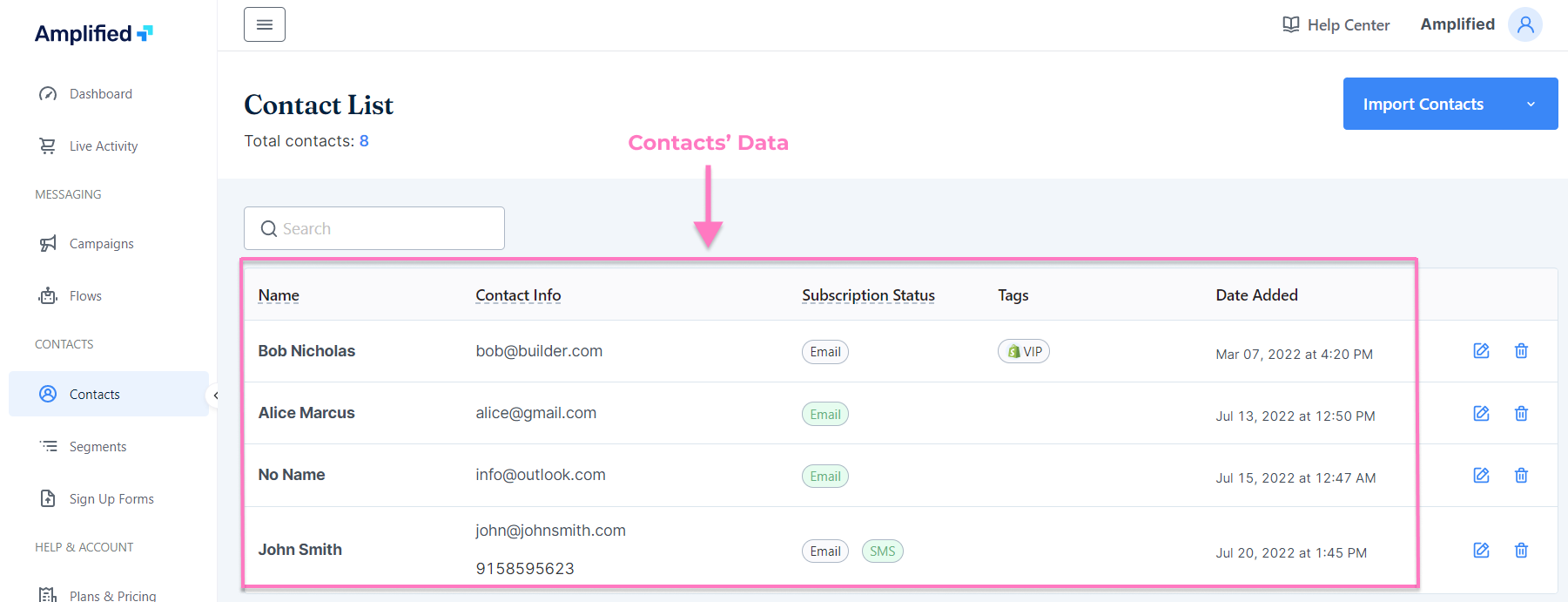Screen dimensions: 1568x602
Task: Click the email john@johnsmith.com
Action: point(550,531)
